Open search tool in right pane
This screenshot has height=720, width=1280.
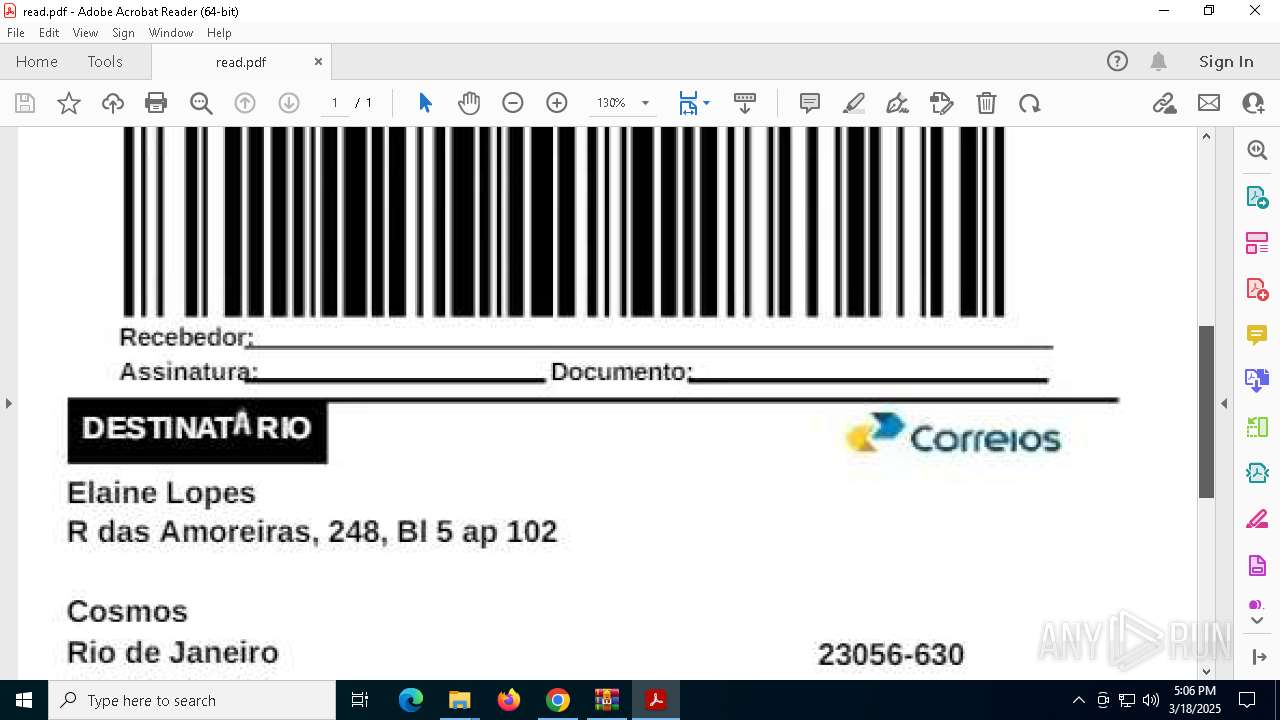[1257, 150]
